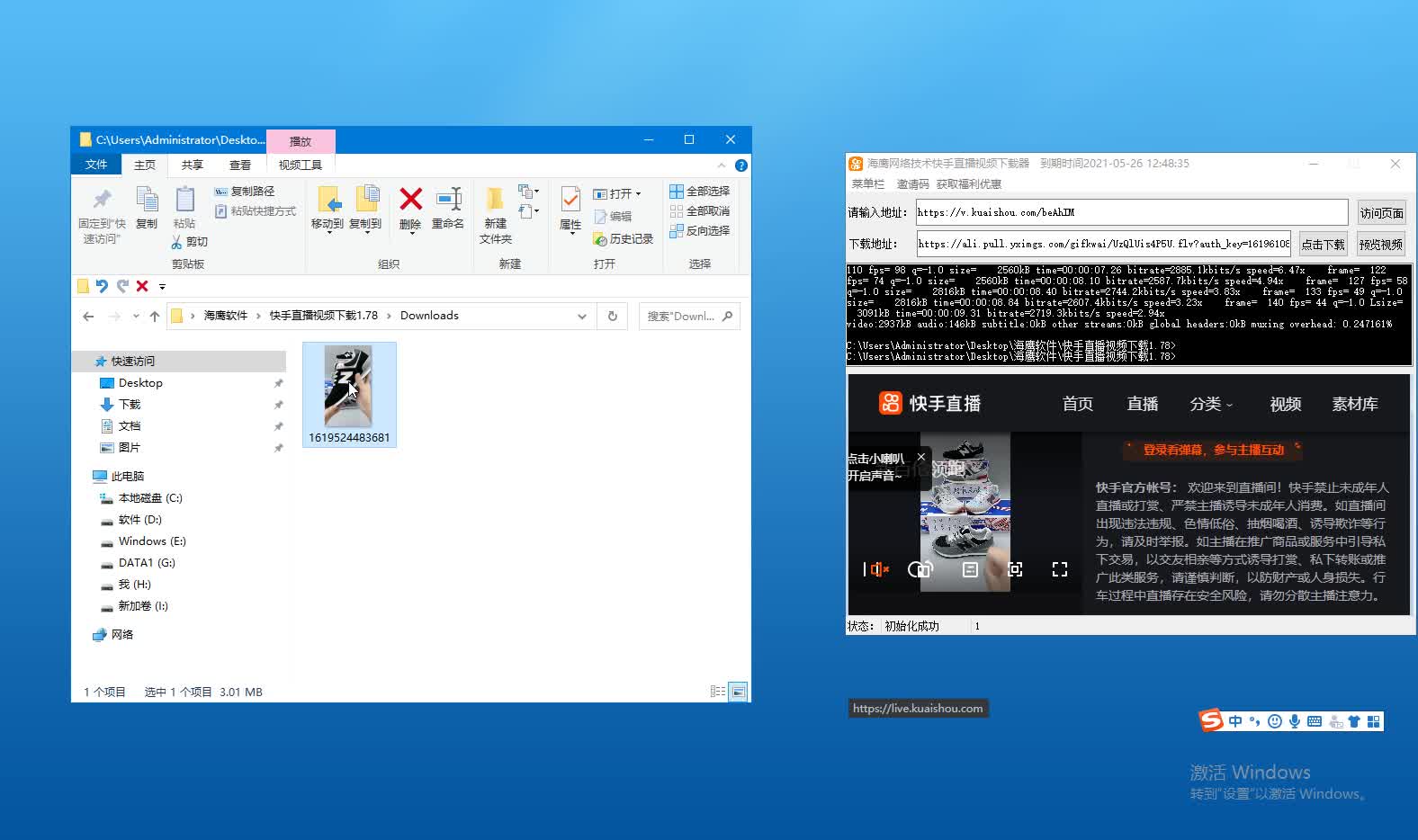Switch to the 查看 ribbon tab
Screen dimensions: 1418x840
point(240,165)
